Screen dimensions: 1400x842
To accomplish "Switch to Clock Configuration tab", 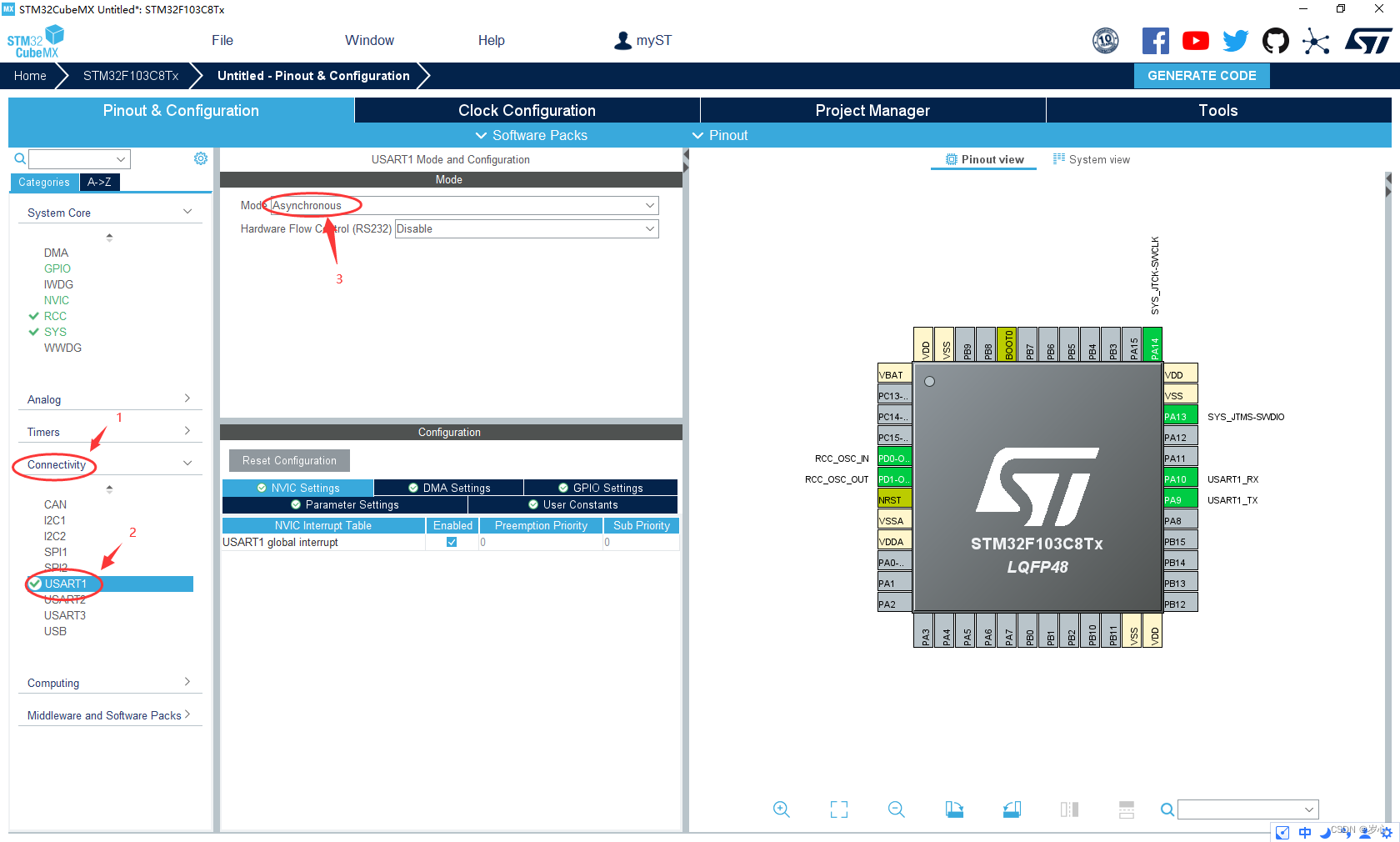I will click(527, 110).
